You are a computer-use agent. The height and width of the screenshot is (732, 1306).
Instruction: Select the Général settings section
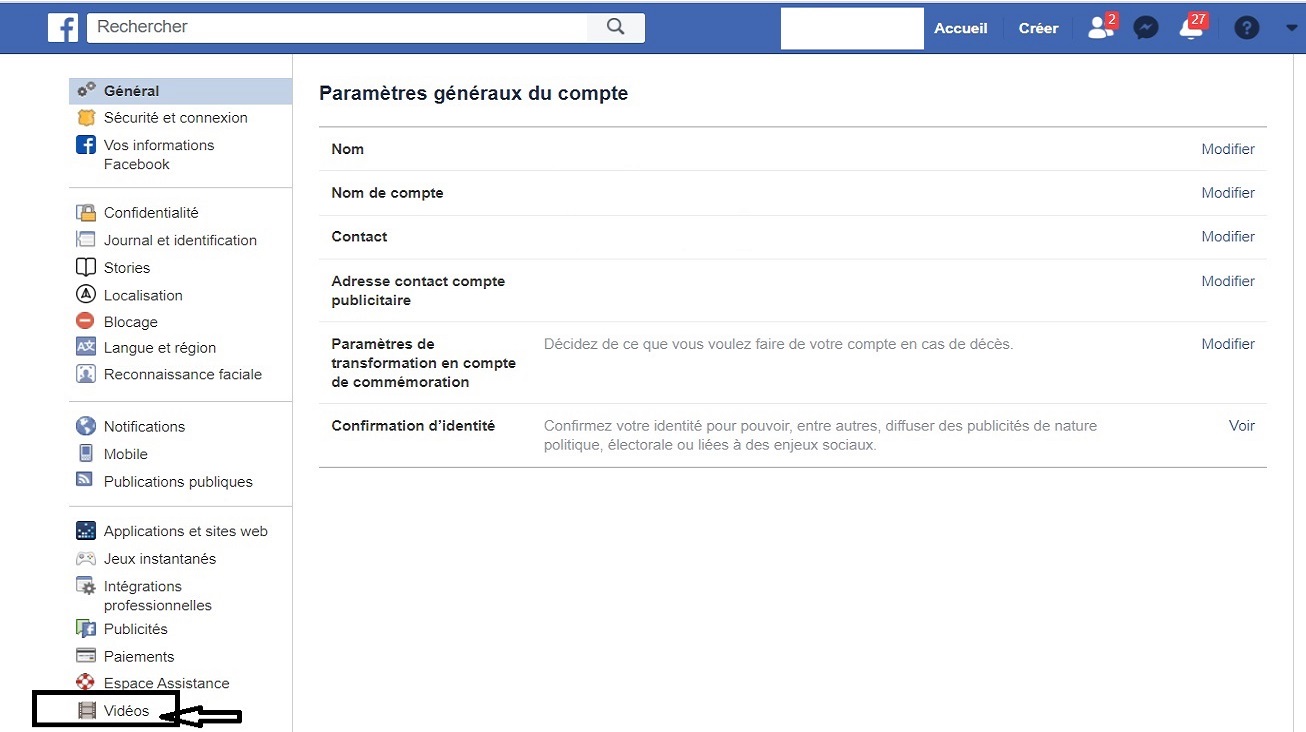pyautogui.click(x=180, y=91)
